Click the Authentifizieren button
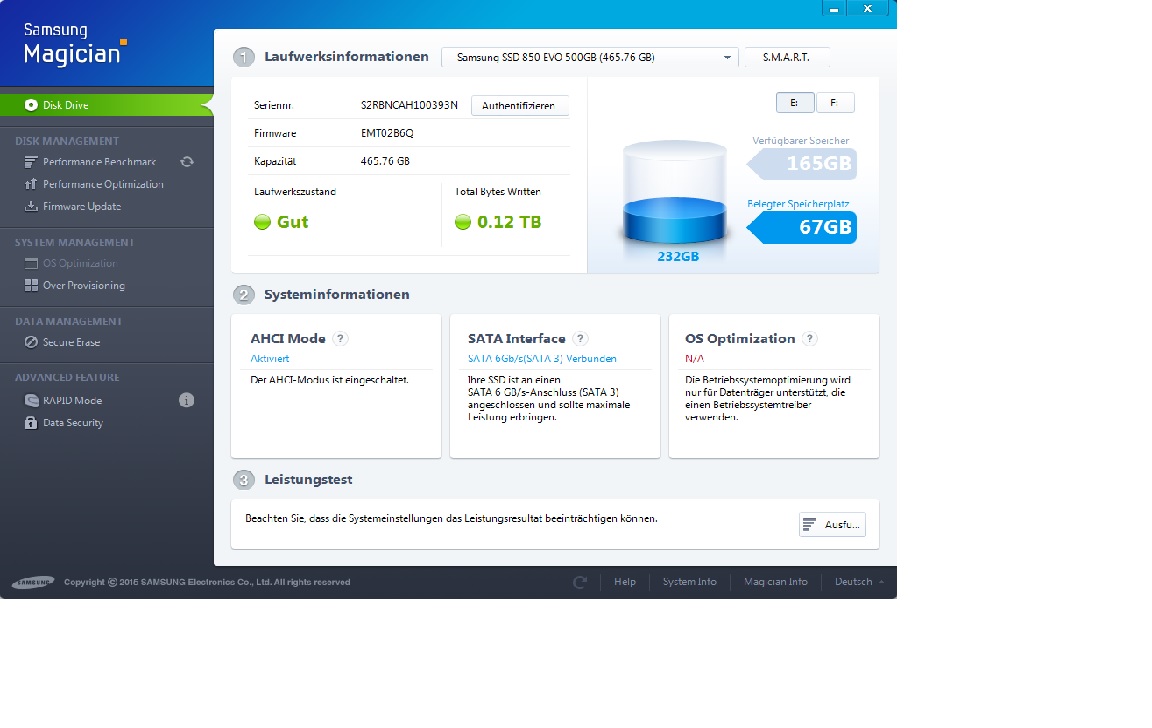This screenshot has height=728, width=1152. coord(519,106)
